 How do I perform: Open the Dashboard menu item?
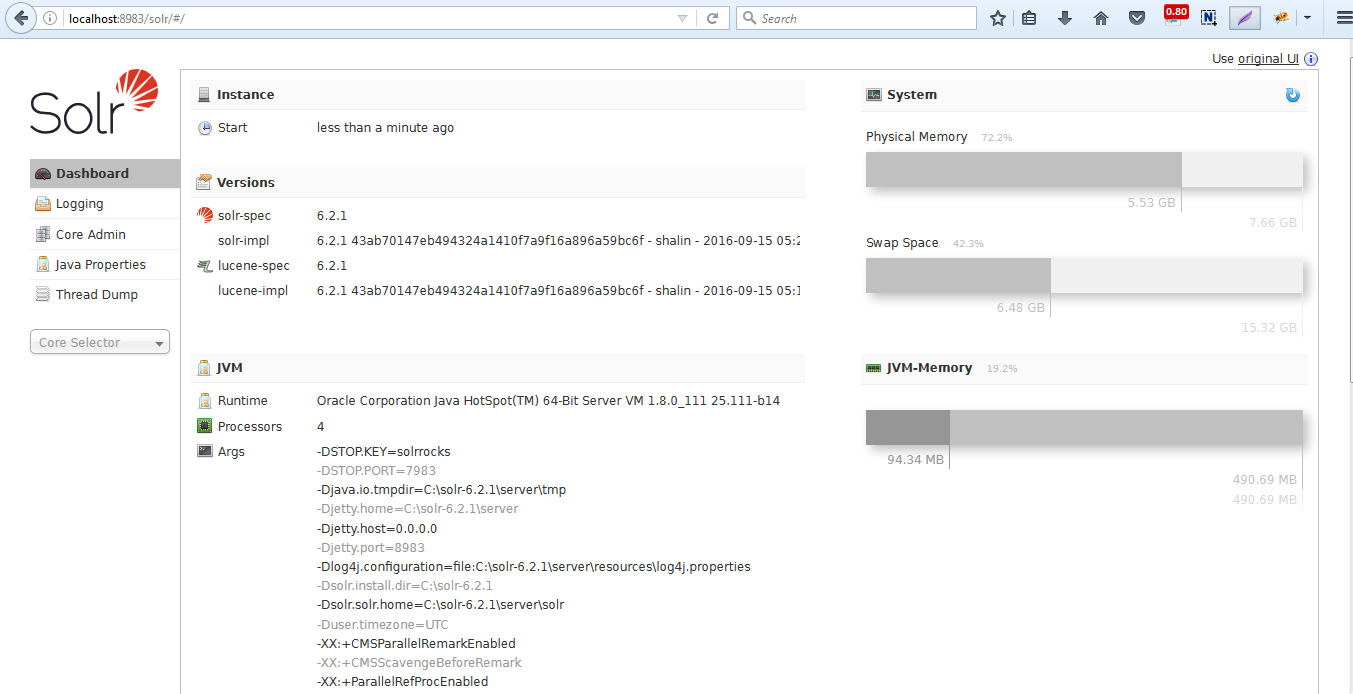[105, 173]
